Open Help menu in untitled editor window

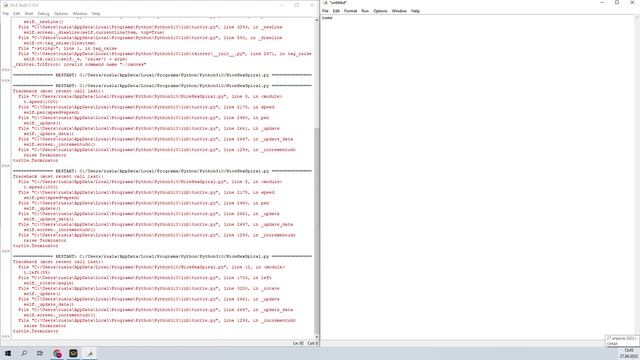415,11
